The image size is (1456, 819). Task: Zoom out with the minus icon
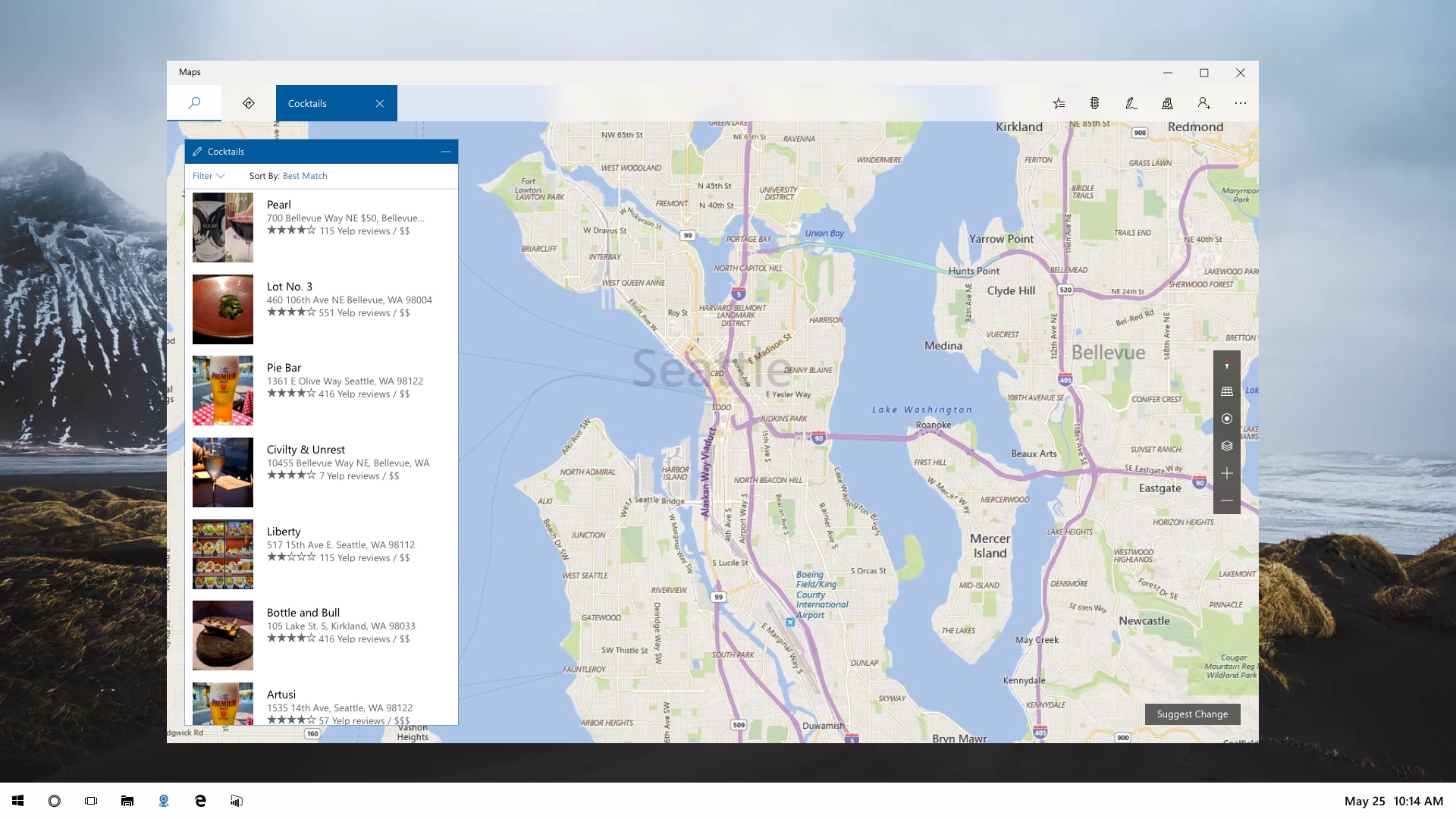[1227, 500]
